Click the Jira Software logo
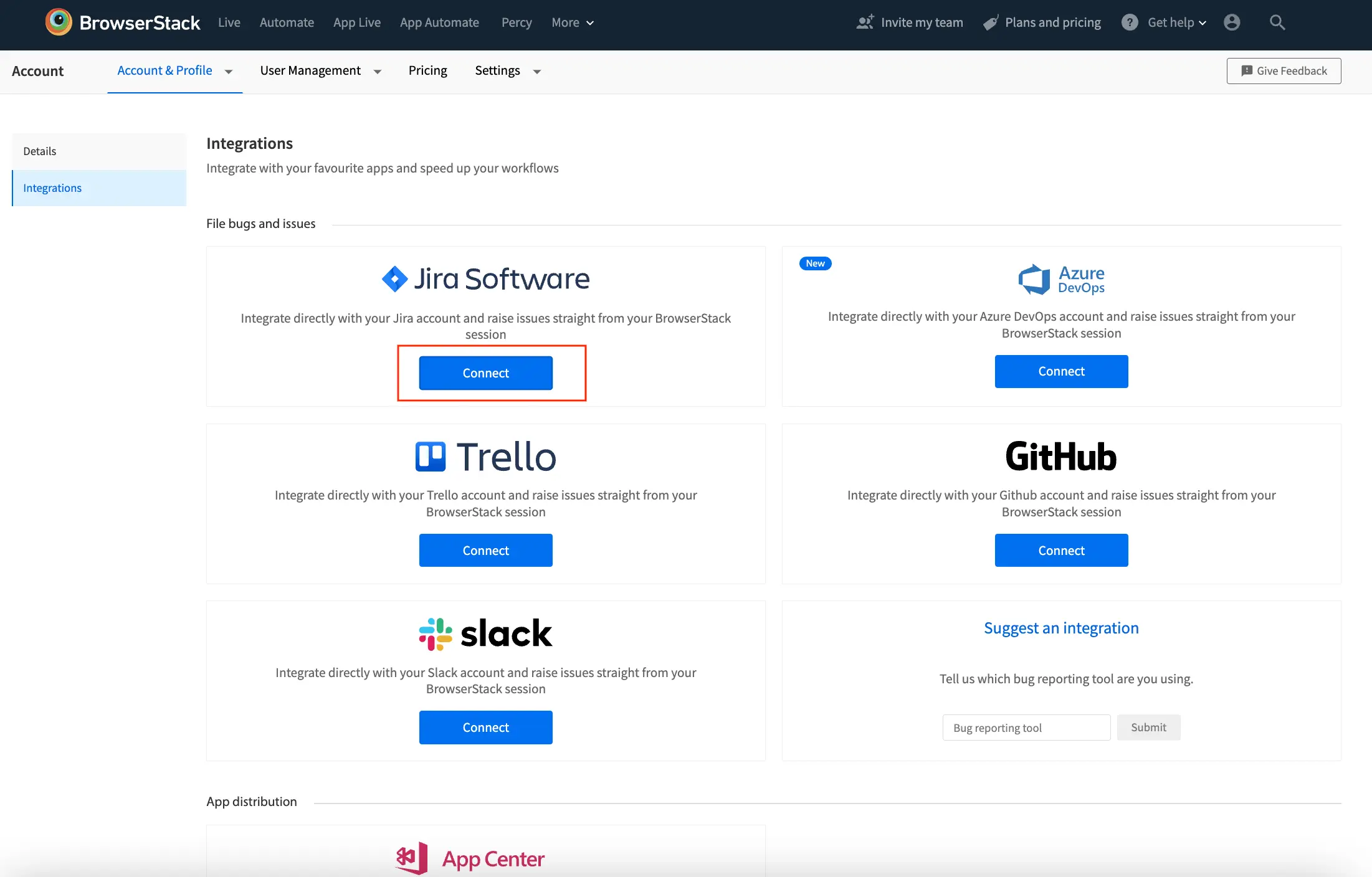The image size is (1372, 877). [x=485, y=278]
